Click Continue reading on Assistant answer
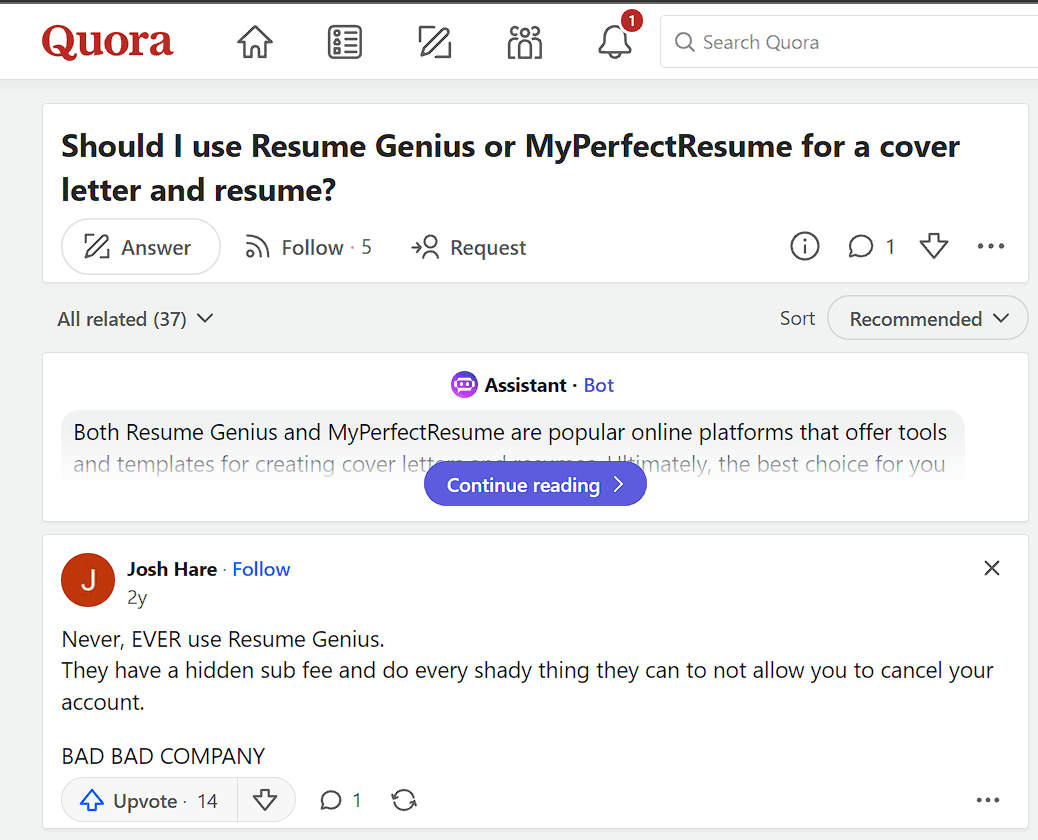Viewport: 1038px width, 840px height. [535, 485]
